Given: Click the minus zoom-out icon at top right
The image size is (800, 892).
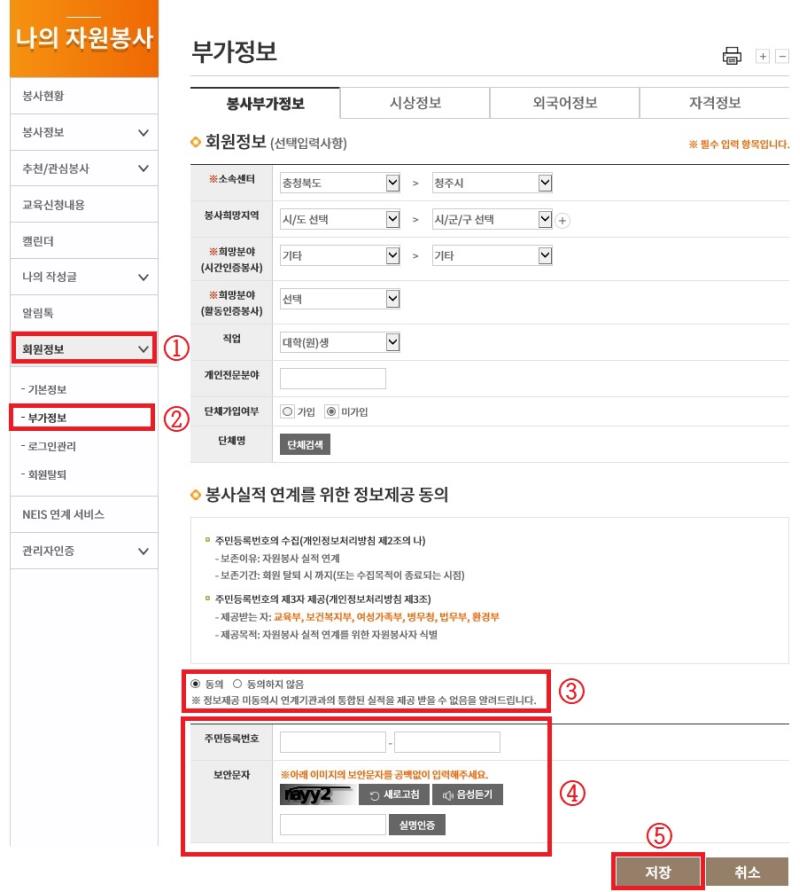Looking at the screenshot, I should pos(782,56).
